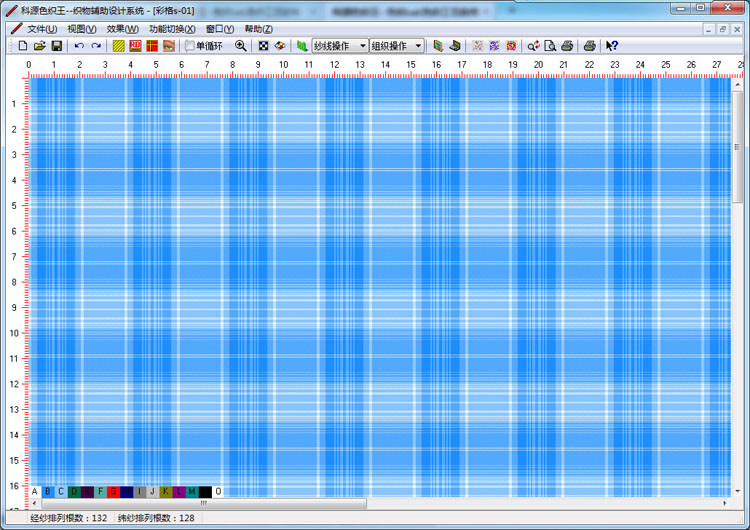
Task: Select color swatch G (red)
Action: point(113,491)
